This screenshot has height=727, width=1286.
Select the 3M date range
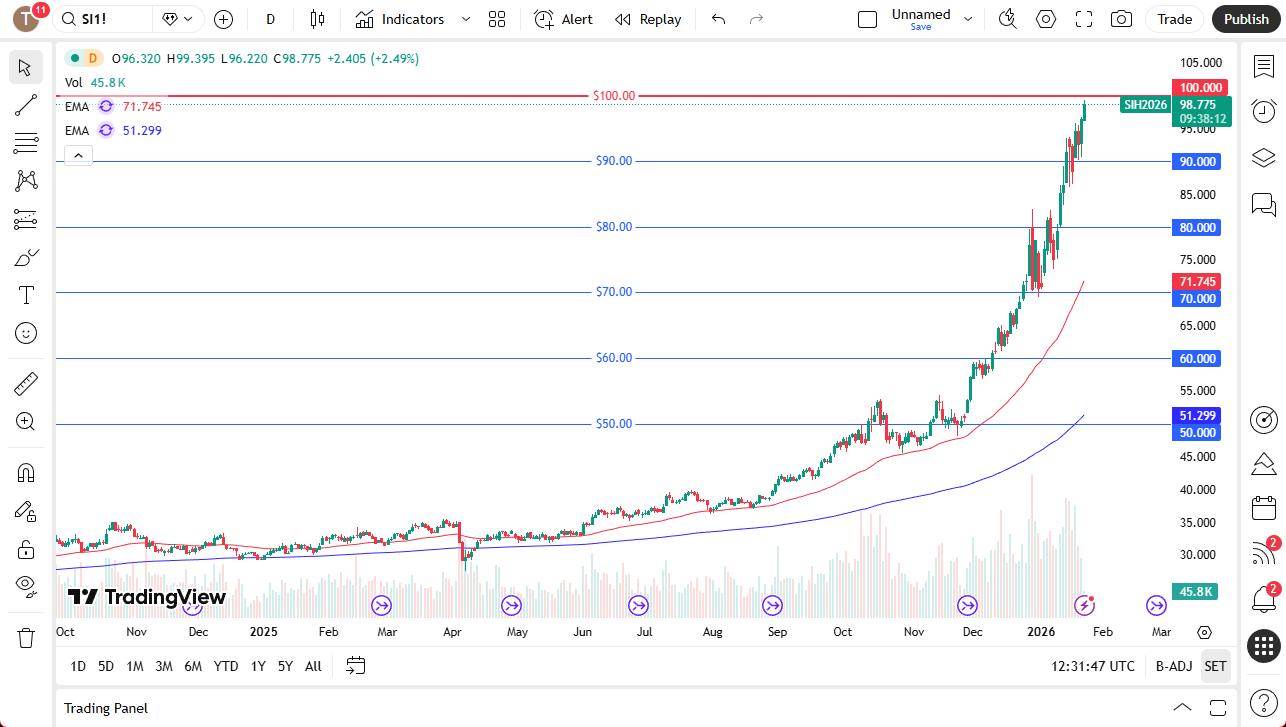(164, 666)
